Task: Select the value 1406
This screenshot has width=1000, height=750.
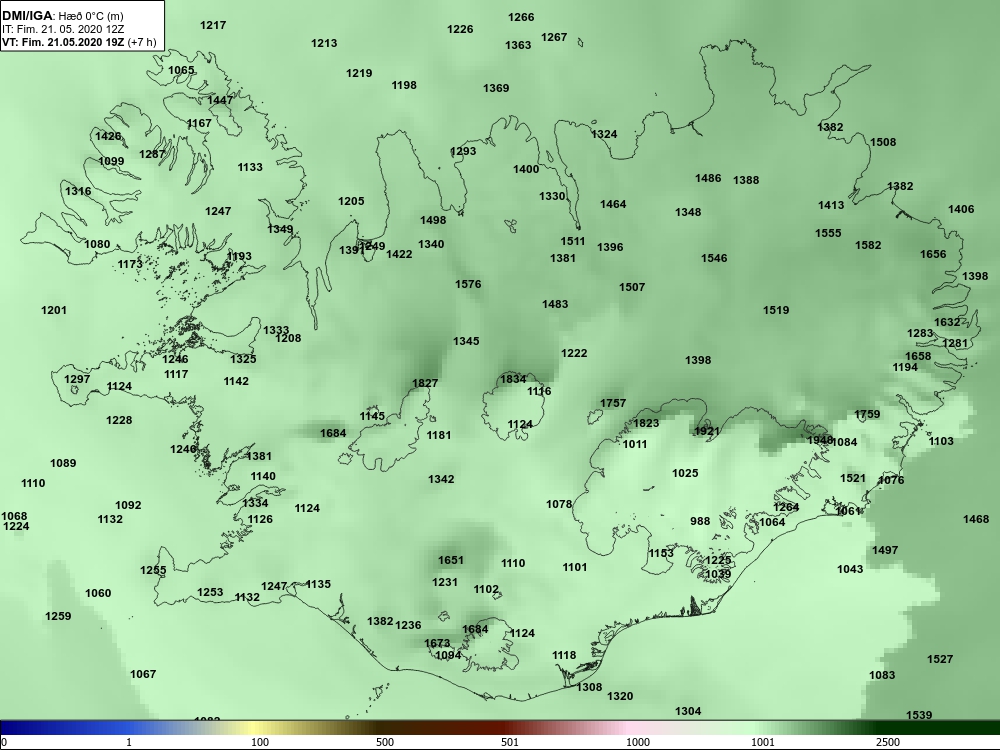Action: click(961, 209)
